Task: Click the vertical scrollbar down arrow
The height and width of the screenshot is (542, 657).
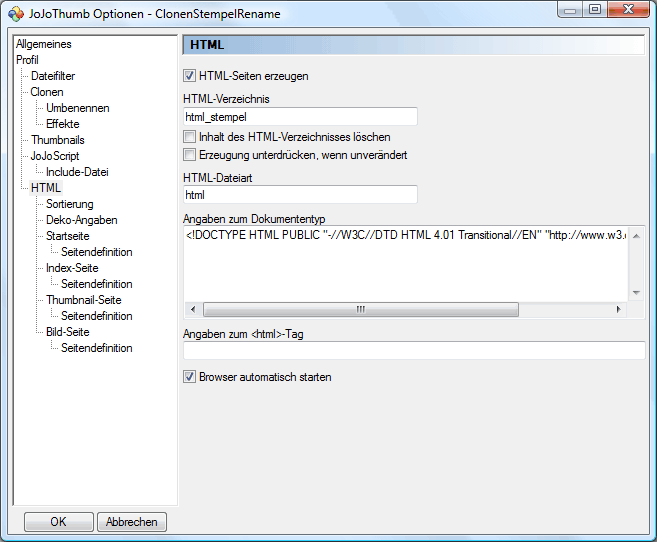Action: pos(636,292)
